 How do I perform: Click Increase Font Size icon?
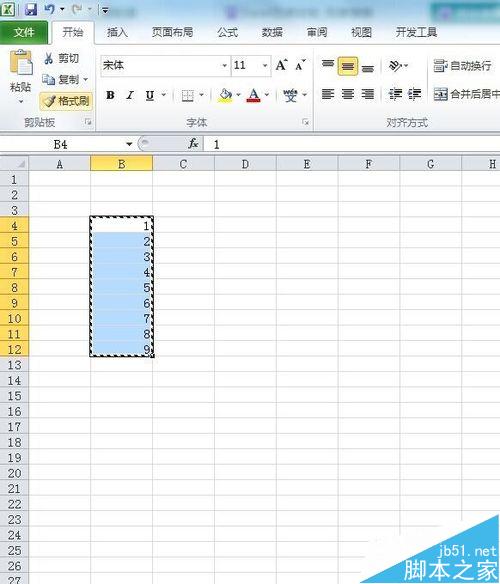click(282, 65)
